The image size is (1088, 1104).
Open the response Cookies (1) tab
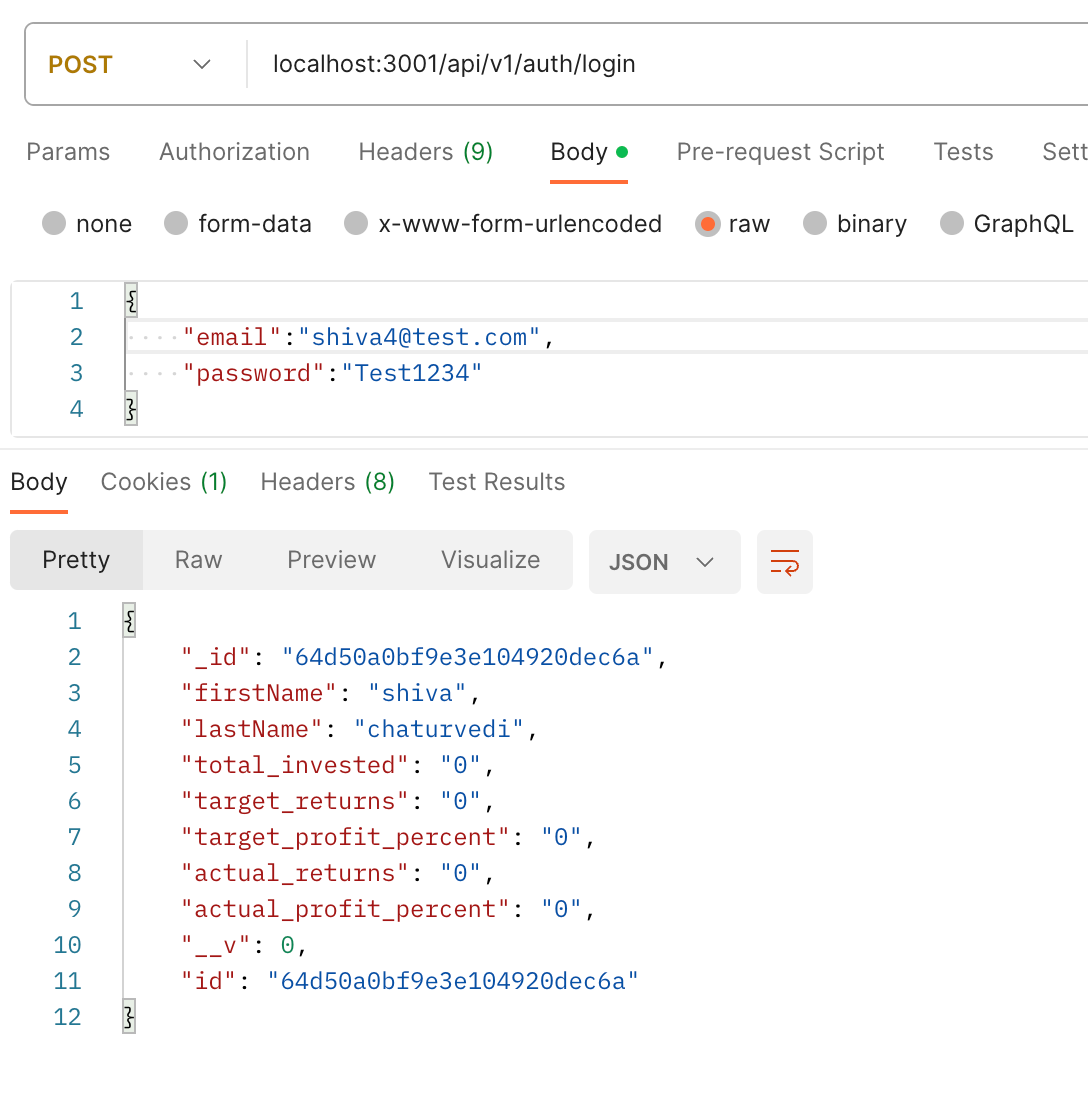click(164, 482)
